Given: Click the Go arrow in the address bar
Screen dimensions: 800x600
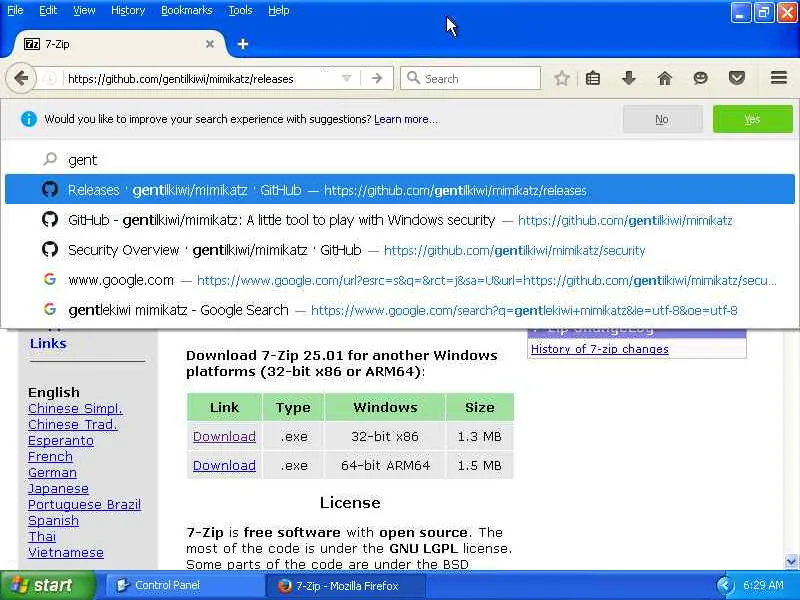Looking at the screenshot, I should tap(377, 79).
